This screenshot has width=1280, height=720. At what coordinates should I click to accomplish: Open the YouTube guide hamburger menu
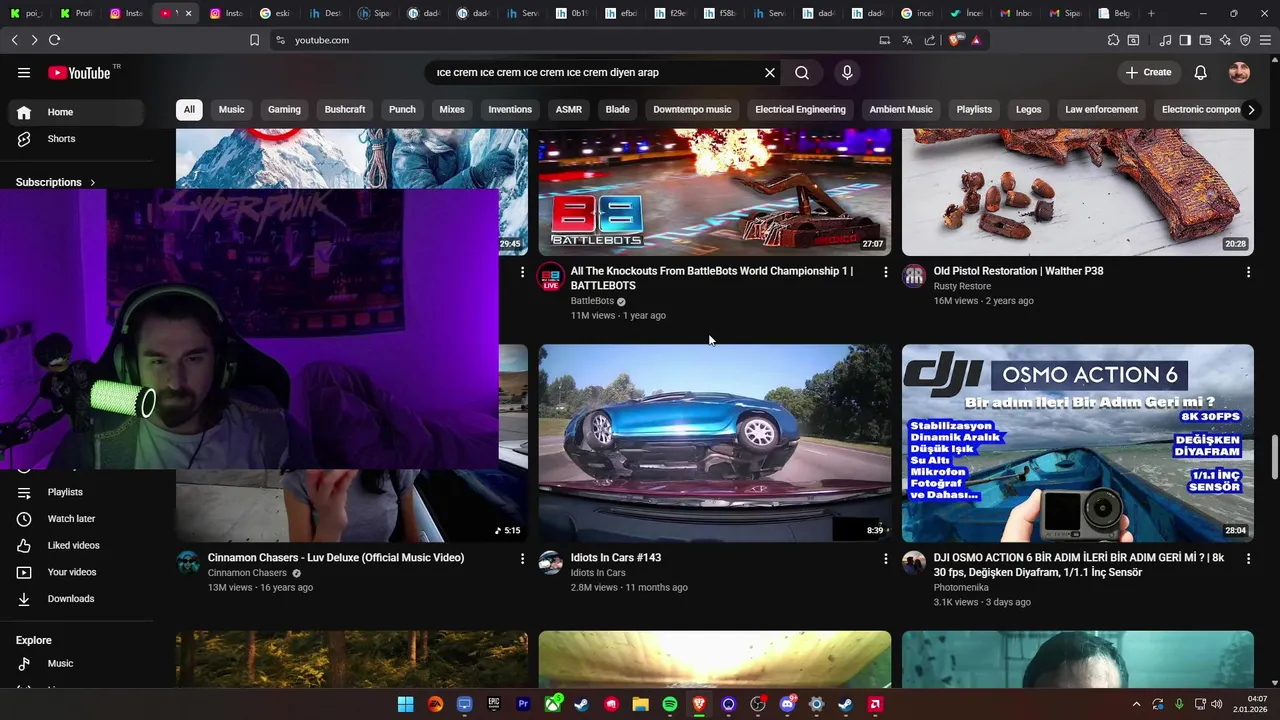tap(24, 72)
